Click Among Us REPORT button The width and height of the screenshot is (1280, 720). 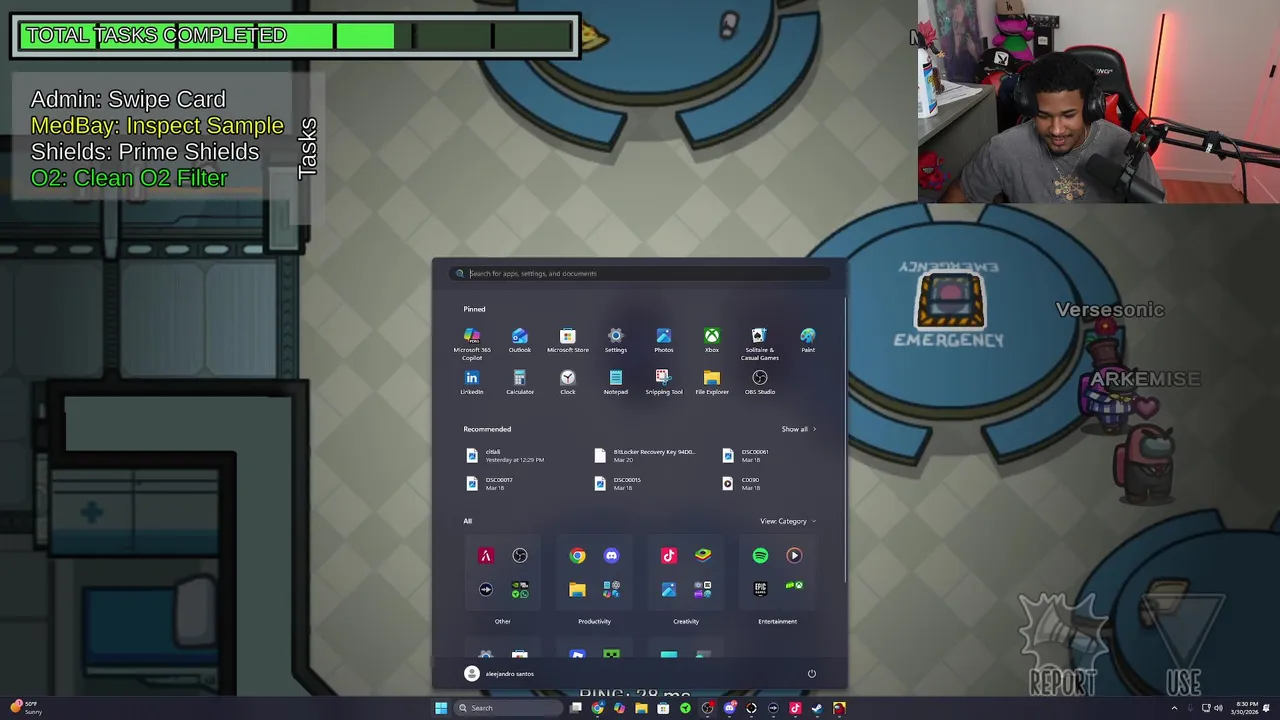pyautogui.click(x=1062, y=645)
